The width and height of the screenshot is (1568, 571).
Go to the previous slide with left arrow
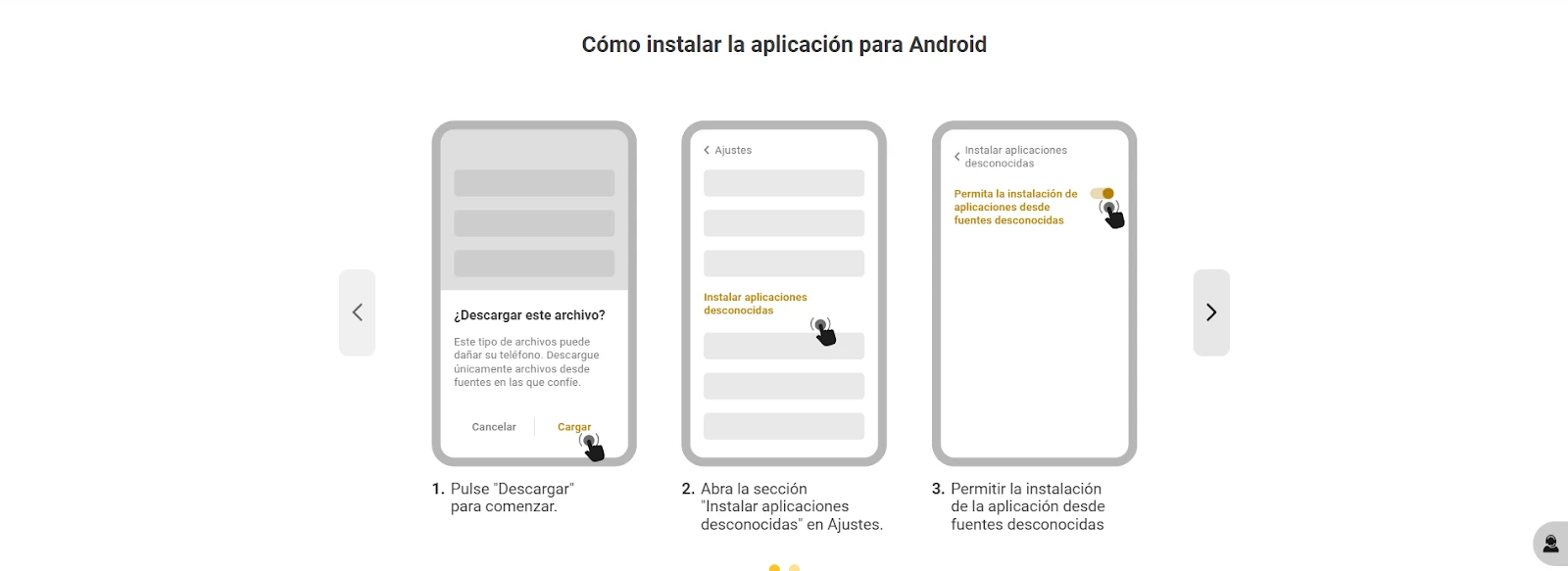coord(357,312)
